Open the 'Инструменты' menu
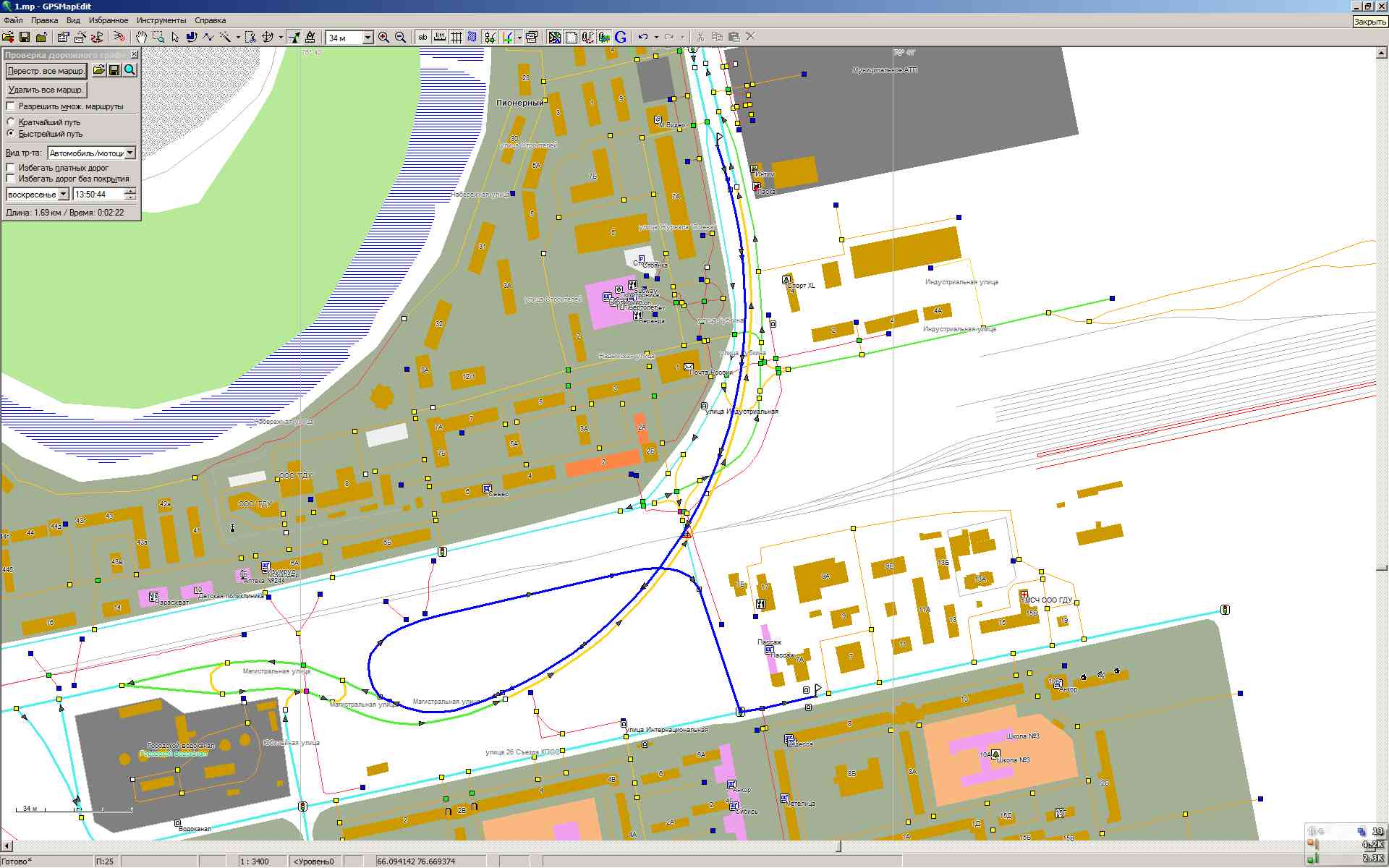Image resolution: width=1389 pixels, height=868 pixels. 161,20
